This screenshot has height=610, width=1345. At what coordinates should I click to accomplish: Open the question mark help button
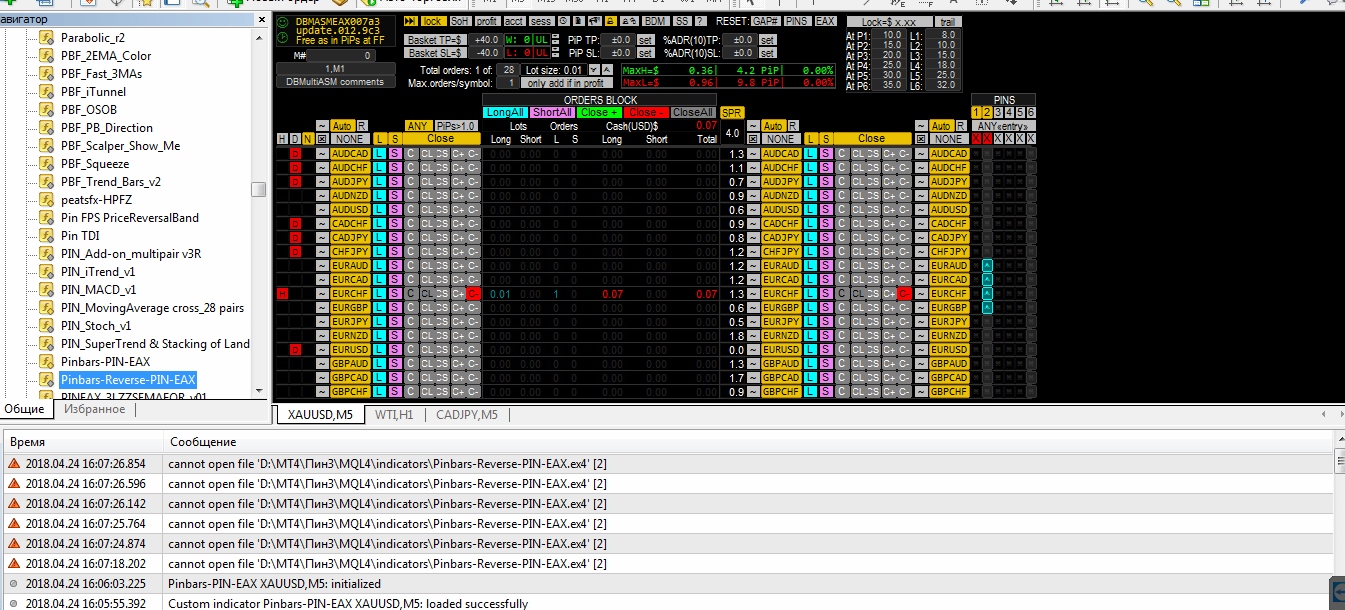coord(700,21)
